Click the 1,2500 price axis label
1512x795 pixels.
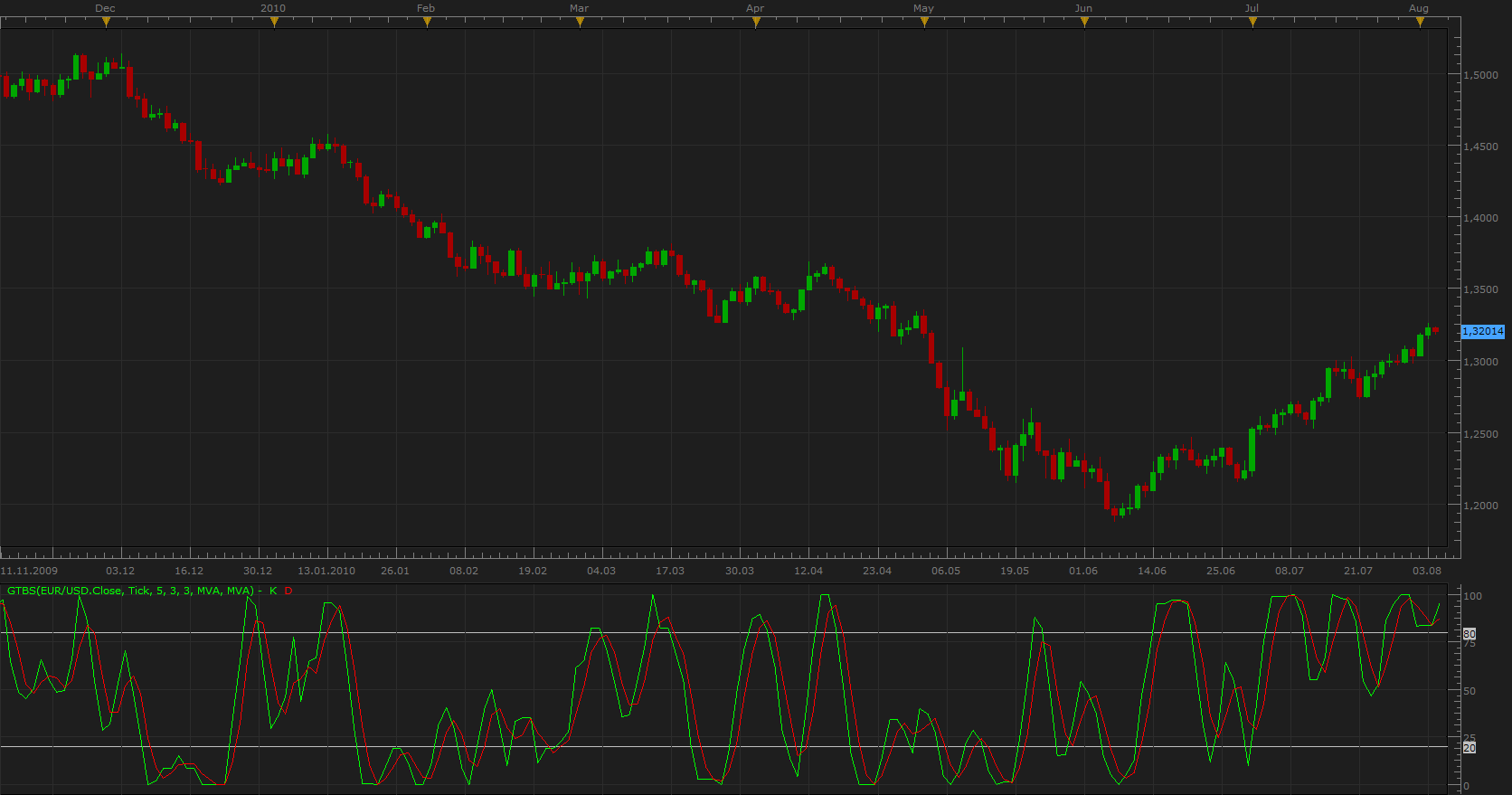[1480, 434]
